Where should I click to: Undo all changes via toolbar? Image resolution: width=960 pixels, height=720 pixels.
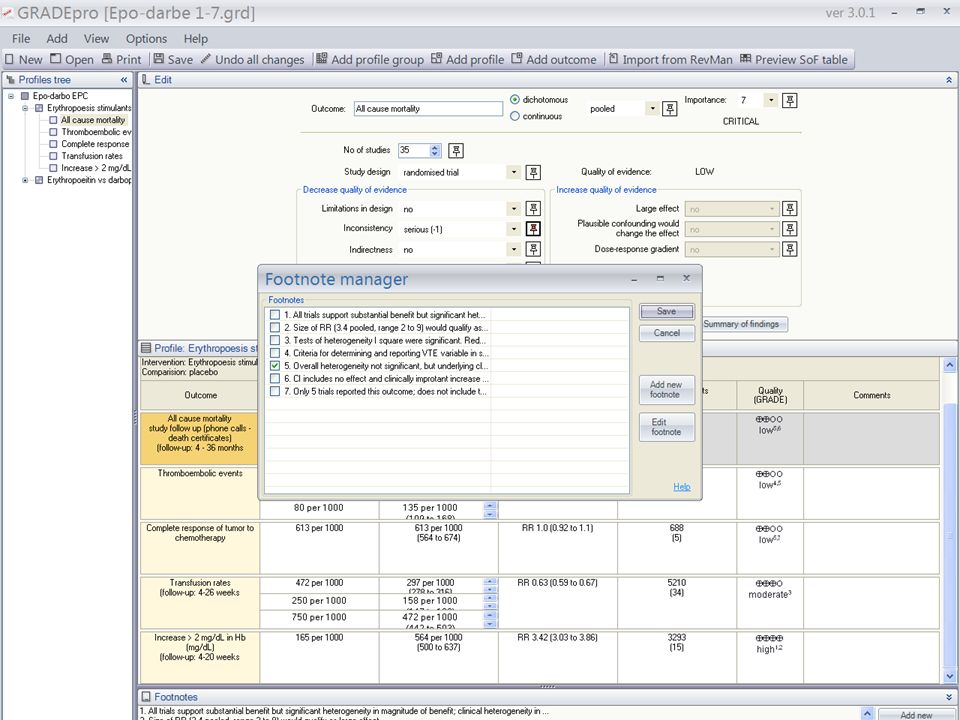[x=252, y=59]
